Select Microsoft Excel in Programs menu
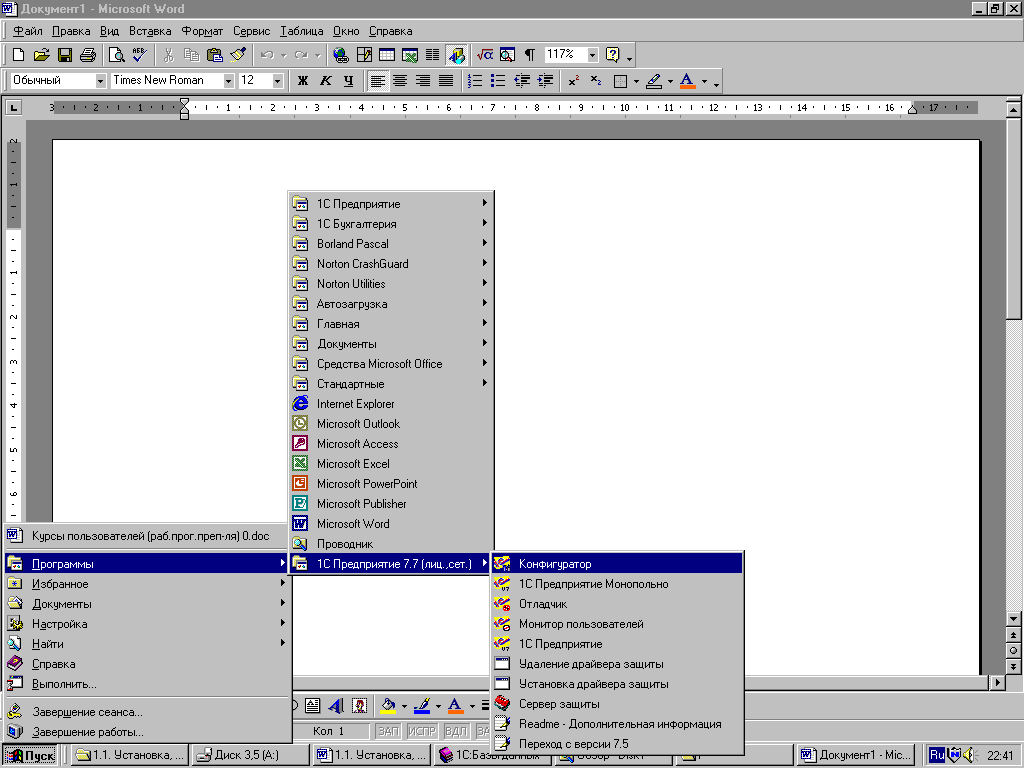The height and width of the screenshot is (768, 1024). (391, 464)
